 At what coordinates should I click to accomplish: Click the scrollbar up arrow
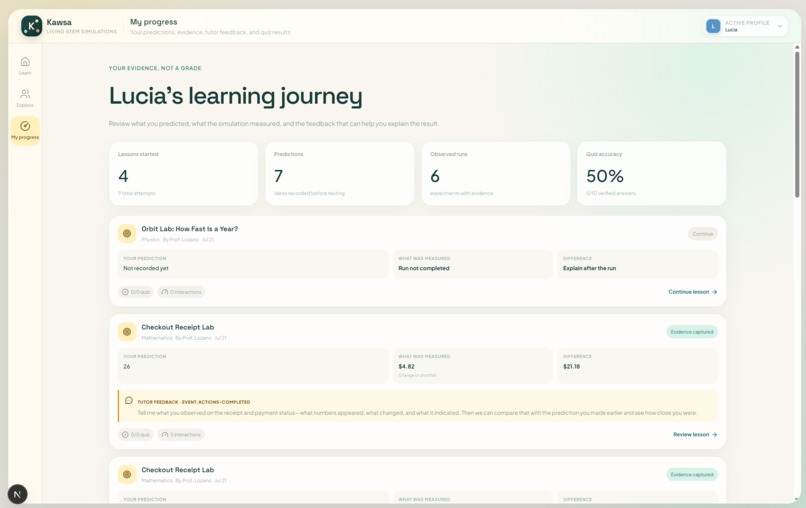click(797, 47)
